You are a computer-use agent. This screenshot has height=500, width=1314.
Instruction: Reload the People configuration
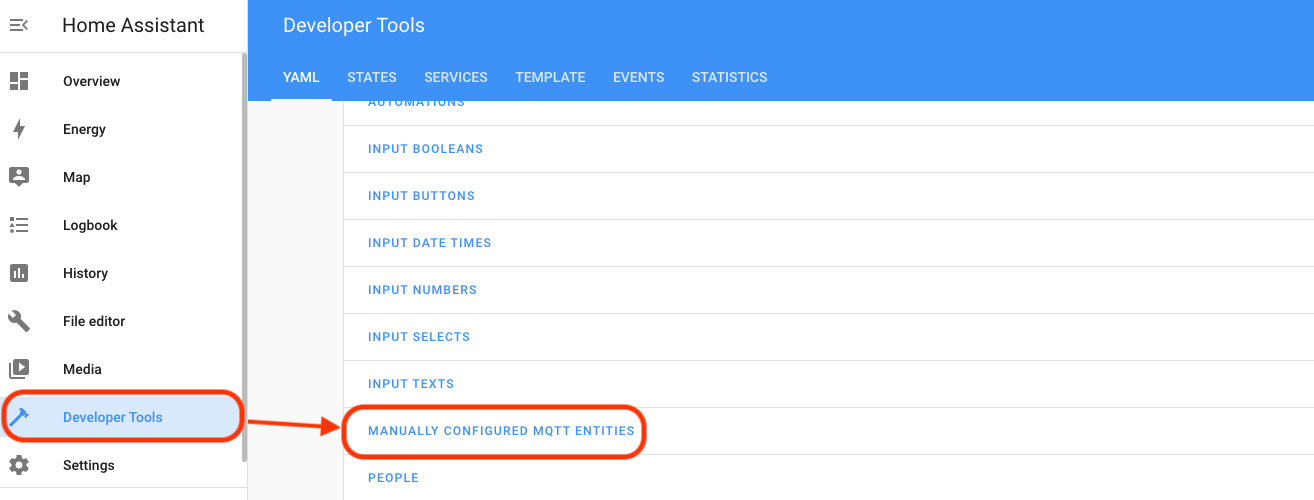393,478
